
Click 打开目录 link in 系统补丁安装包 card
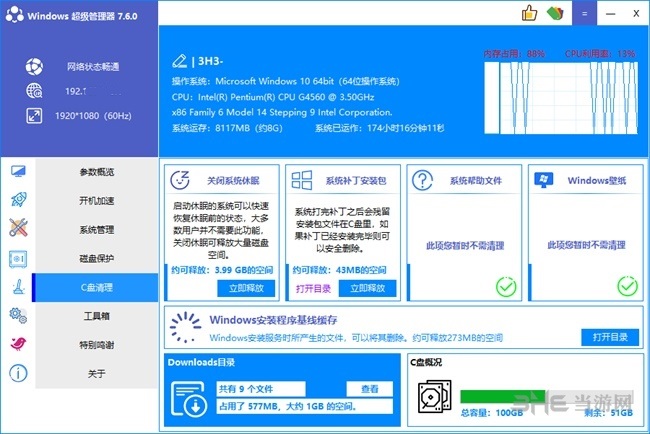[x=313, y=289]
